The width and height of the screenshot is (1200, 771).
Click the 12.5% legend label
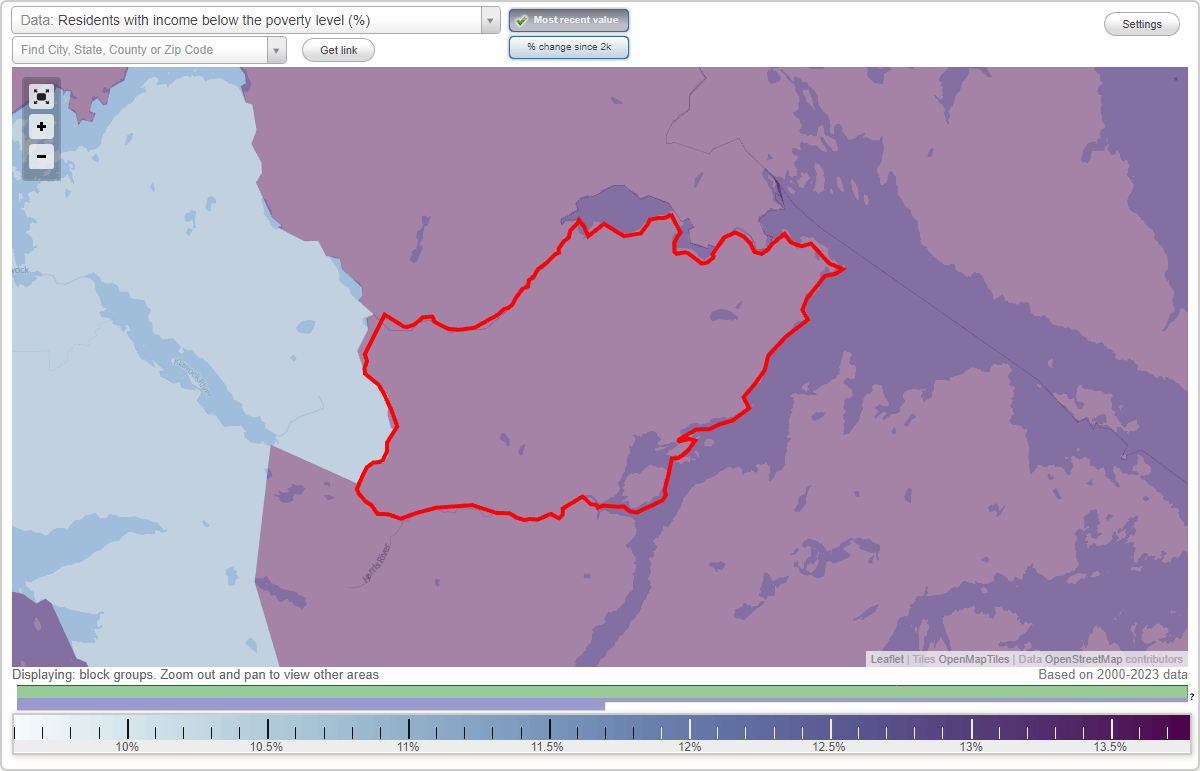830,747
